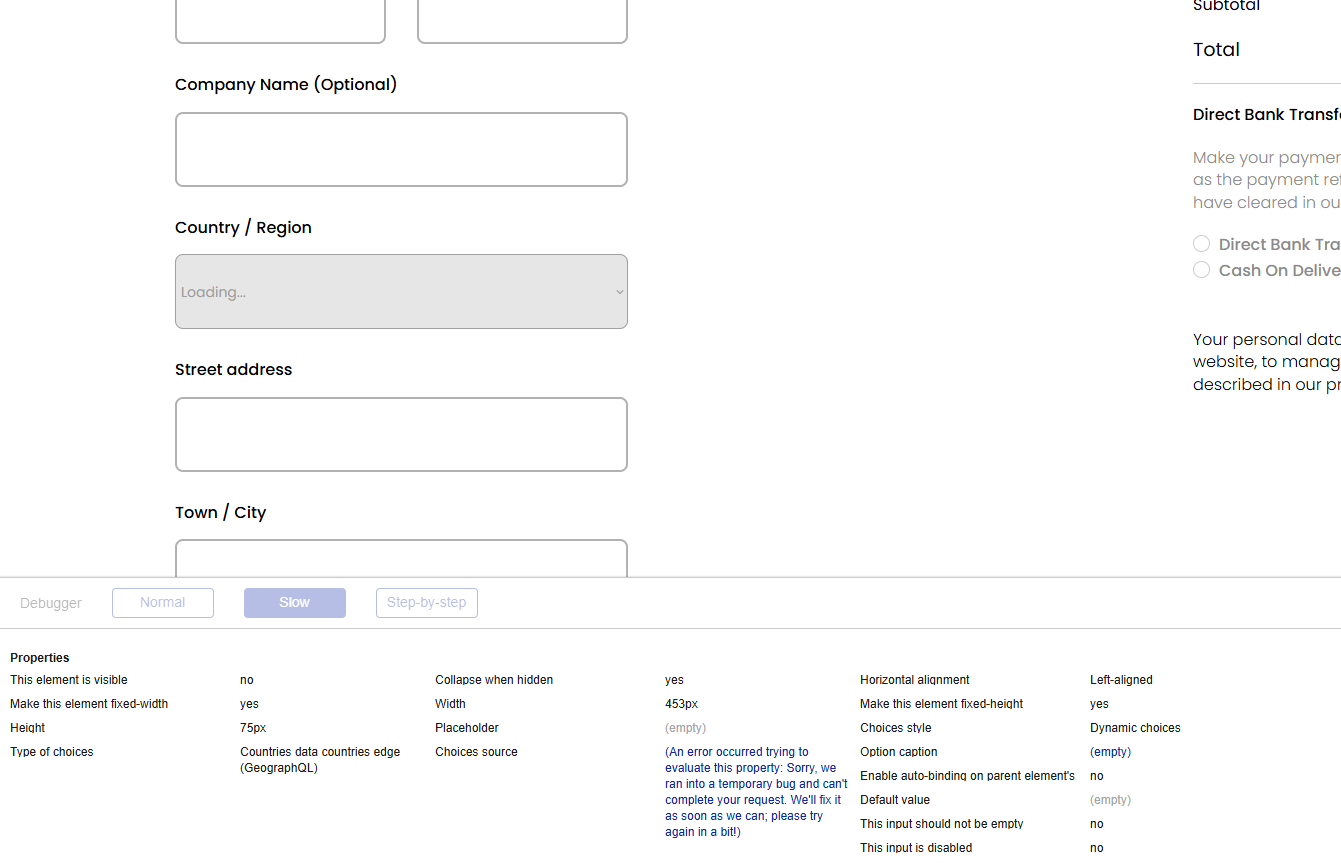Select the Direct Bank Transfer radio button
The width and height of the screenshot is (1341, 863).
[x=1201, y=244]
